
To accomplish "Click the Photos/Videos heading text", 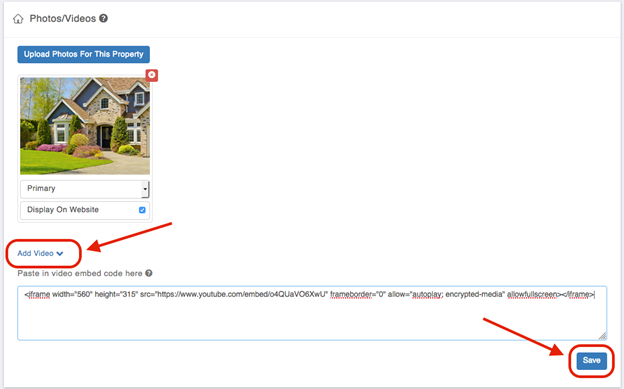I will tap(62, 19).
